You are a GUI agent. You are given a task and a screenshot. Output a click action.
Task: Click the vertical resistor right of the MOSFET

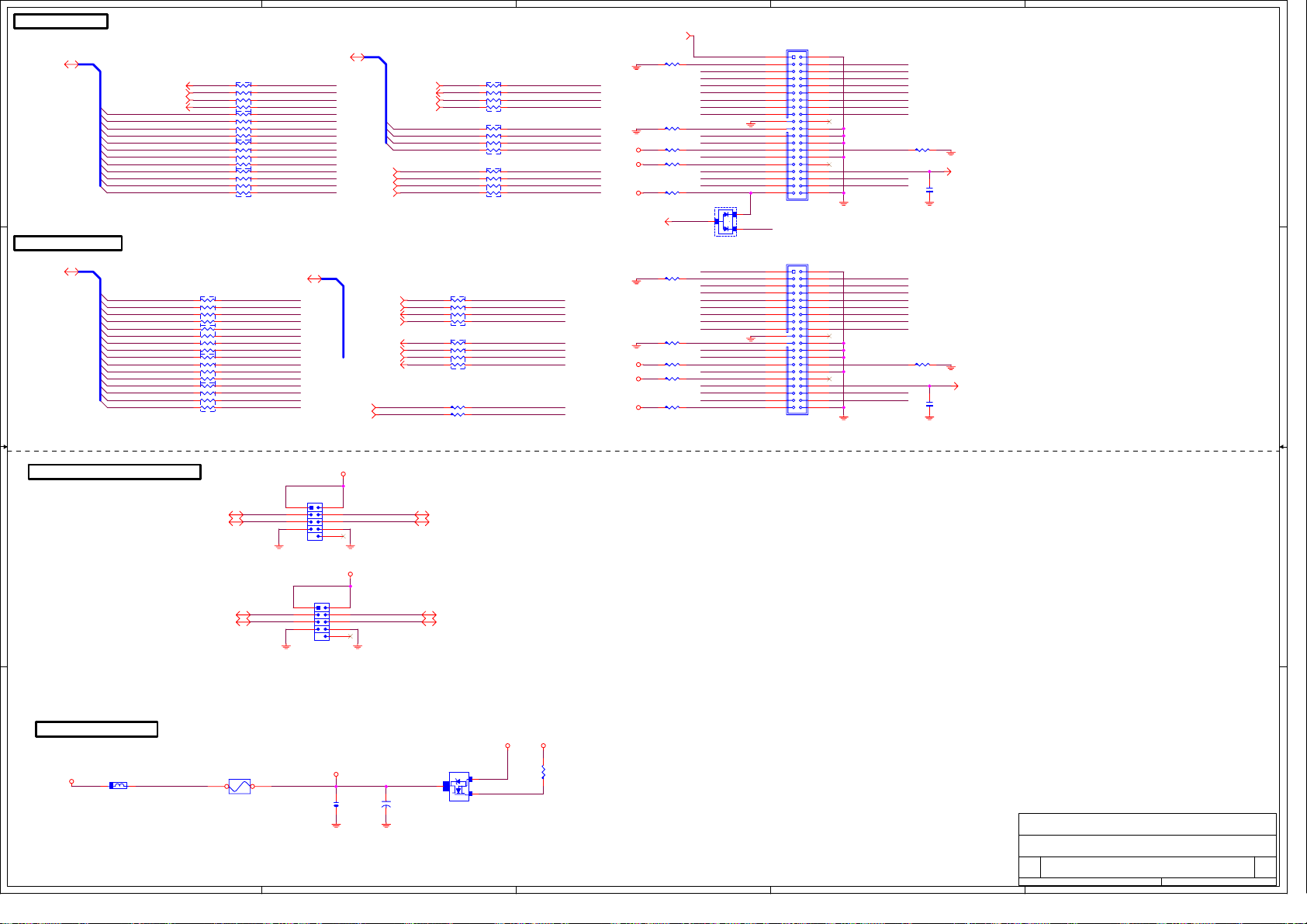pyautogui.click(x=543, y=772)
